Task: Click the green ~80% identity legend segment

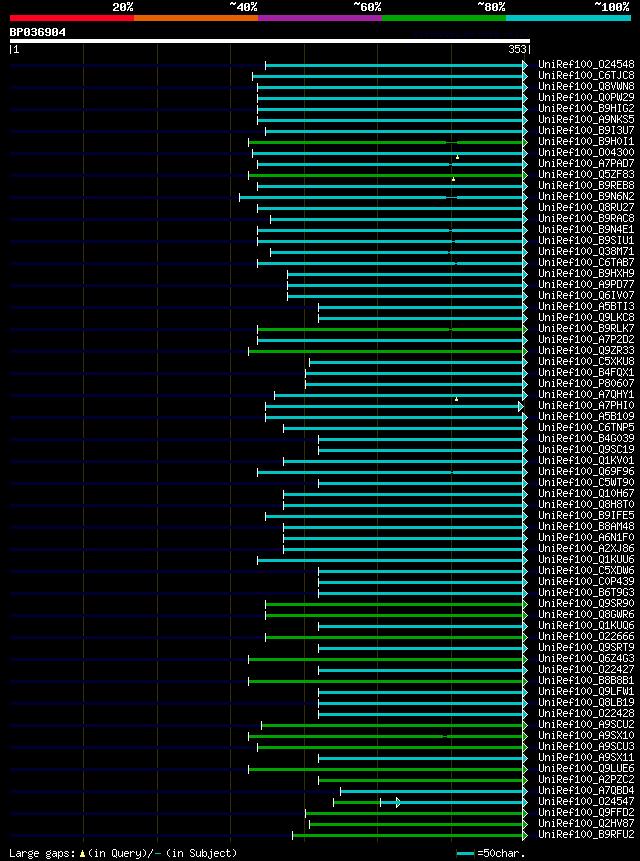Action: point(444,18)
